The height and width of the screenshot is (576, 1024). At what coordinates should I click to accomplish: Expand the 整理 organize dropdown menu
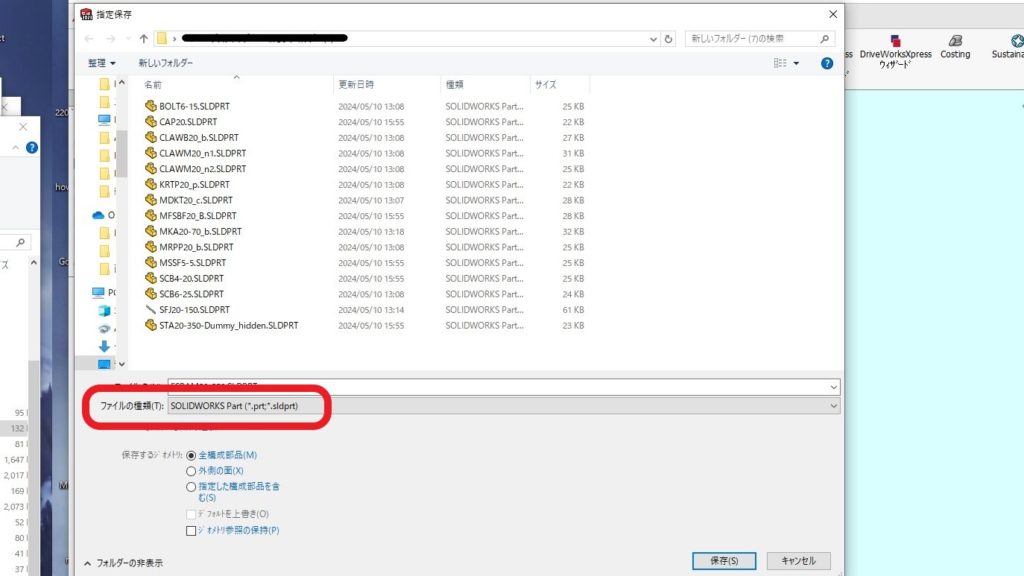pyautogui.click(x=101, y=63)
